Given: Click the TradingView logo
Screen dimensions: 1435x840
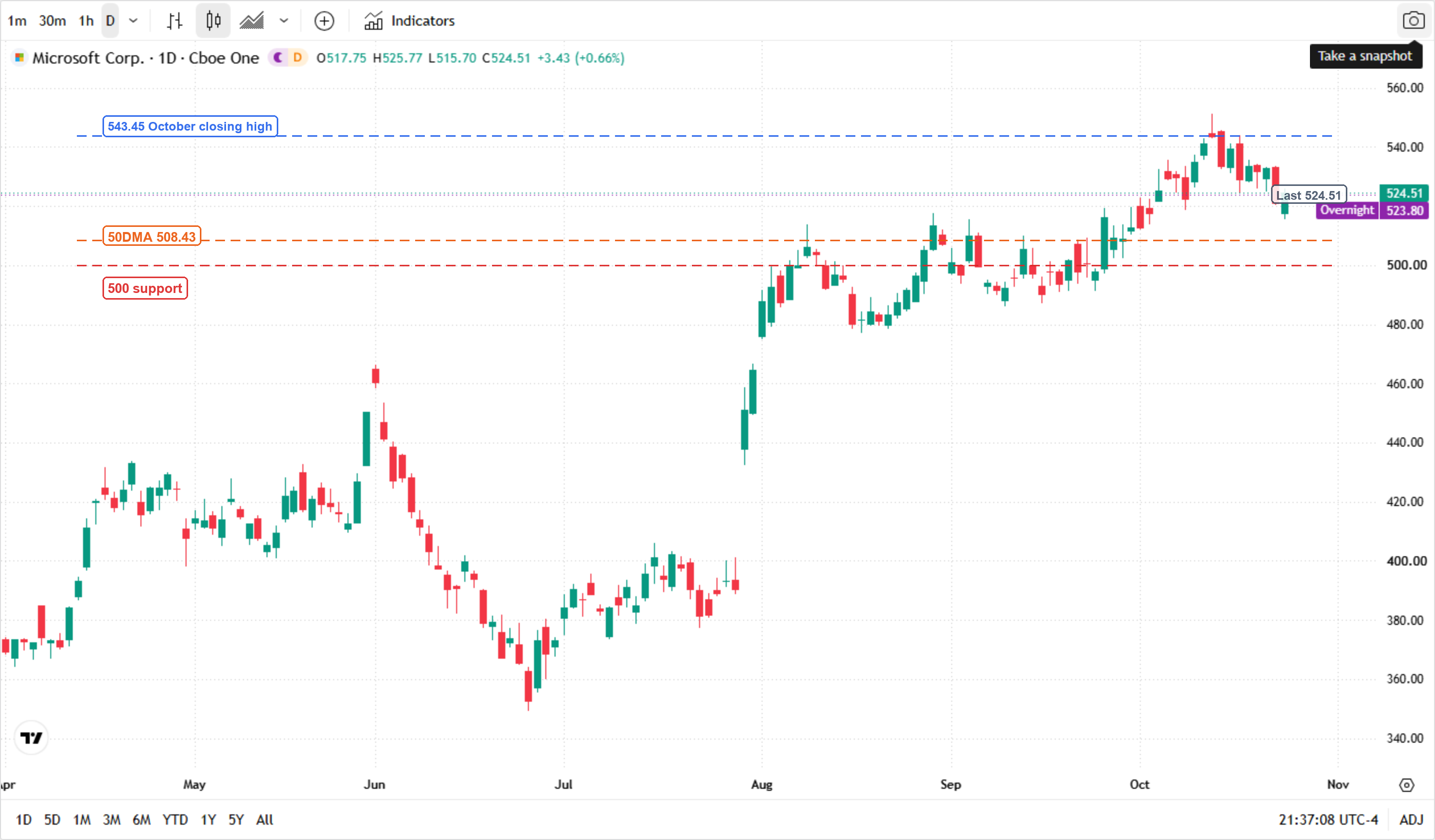Looking at the screenshot, I should point(31,738).
